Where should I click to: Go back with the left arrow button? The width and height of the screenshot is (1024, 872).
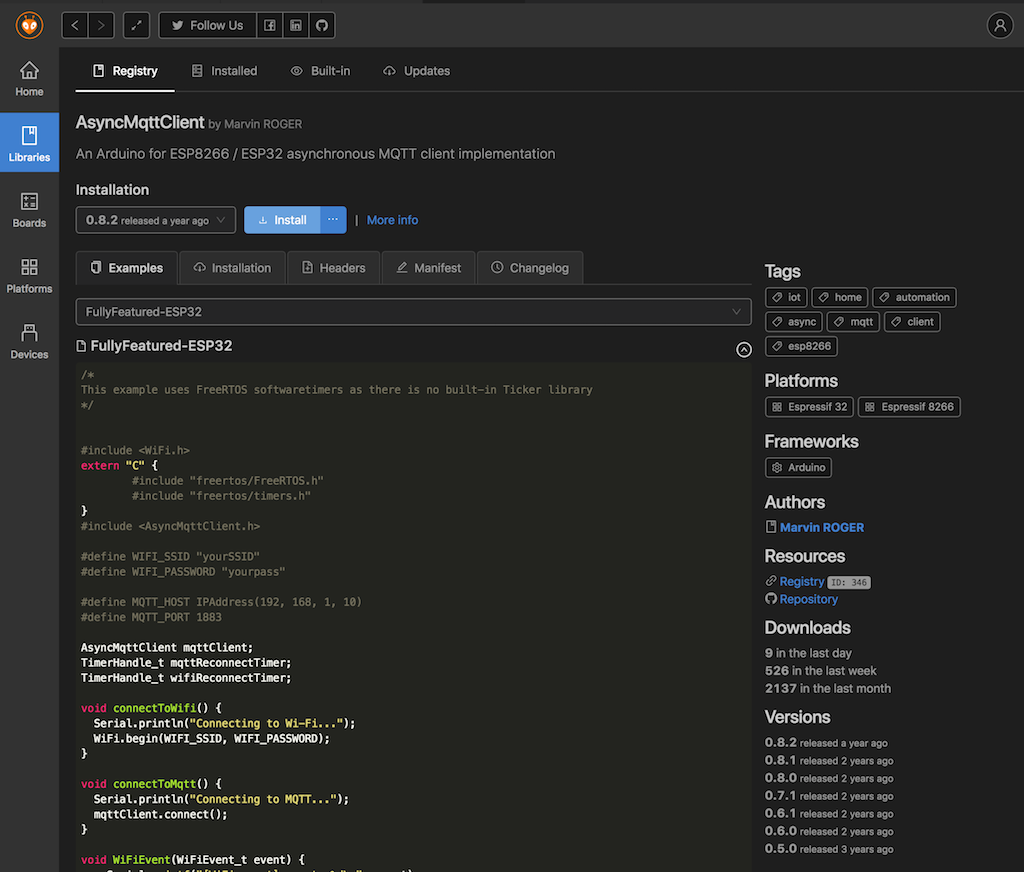tap(75, 25)
